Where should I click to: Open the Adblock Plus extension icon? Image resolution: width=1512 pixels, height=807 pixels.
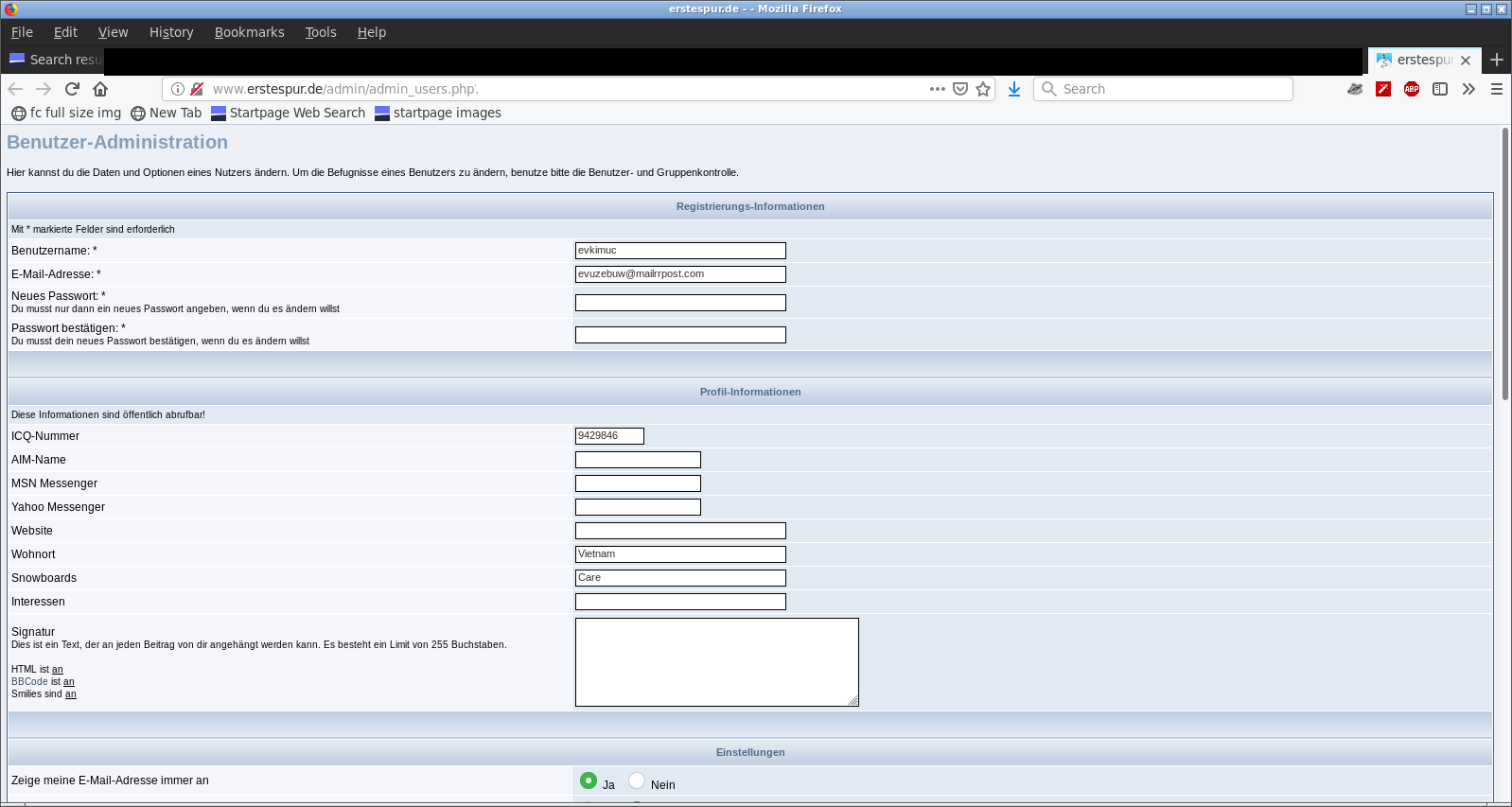(1412, 89)
